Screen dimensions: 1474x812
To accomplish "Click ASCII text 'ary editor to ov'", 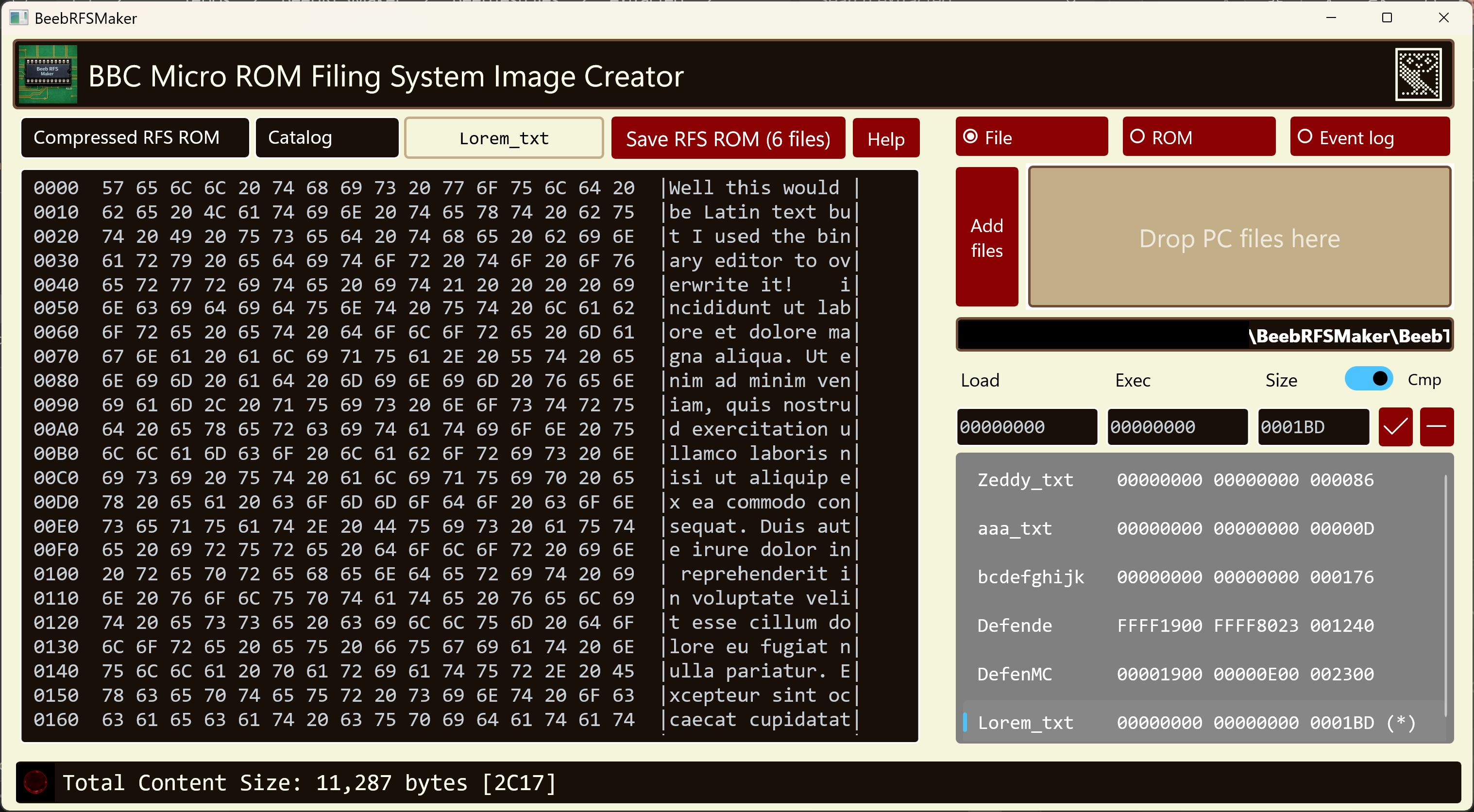I will tap(760, 261).
